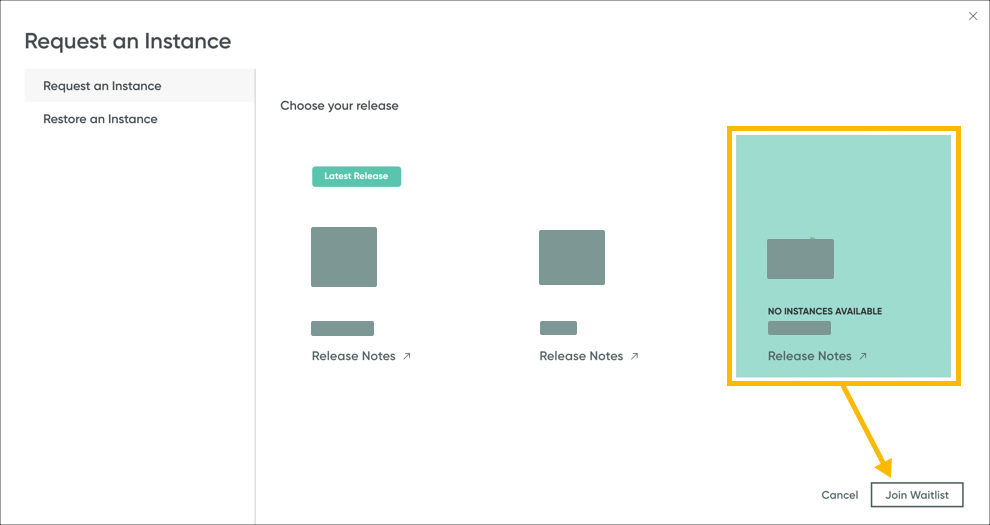Select the release thumbnail under Latest Release badge

point(344,257)
